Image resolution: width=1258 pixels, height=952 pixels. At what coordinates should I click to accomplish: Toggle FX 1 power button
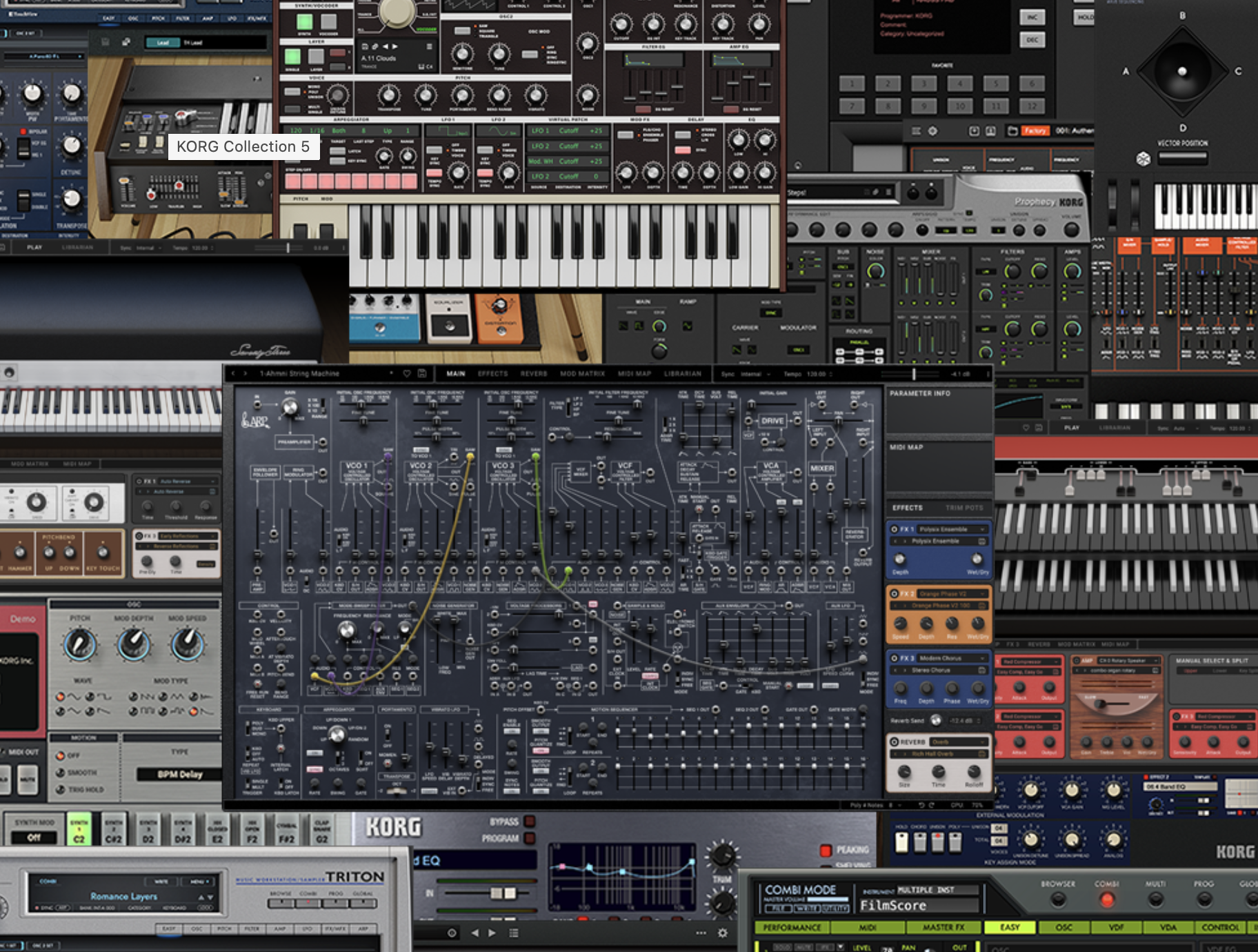tap(894, 529)
